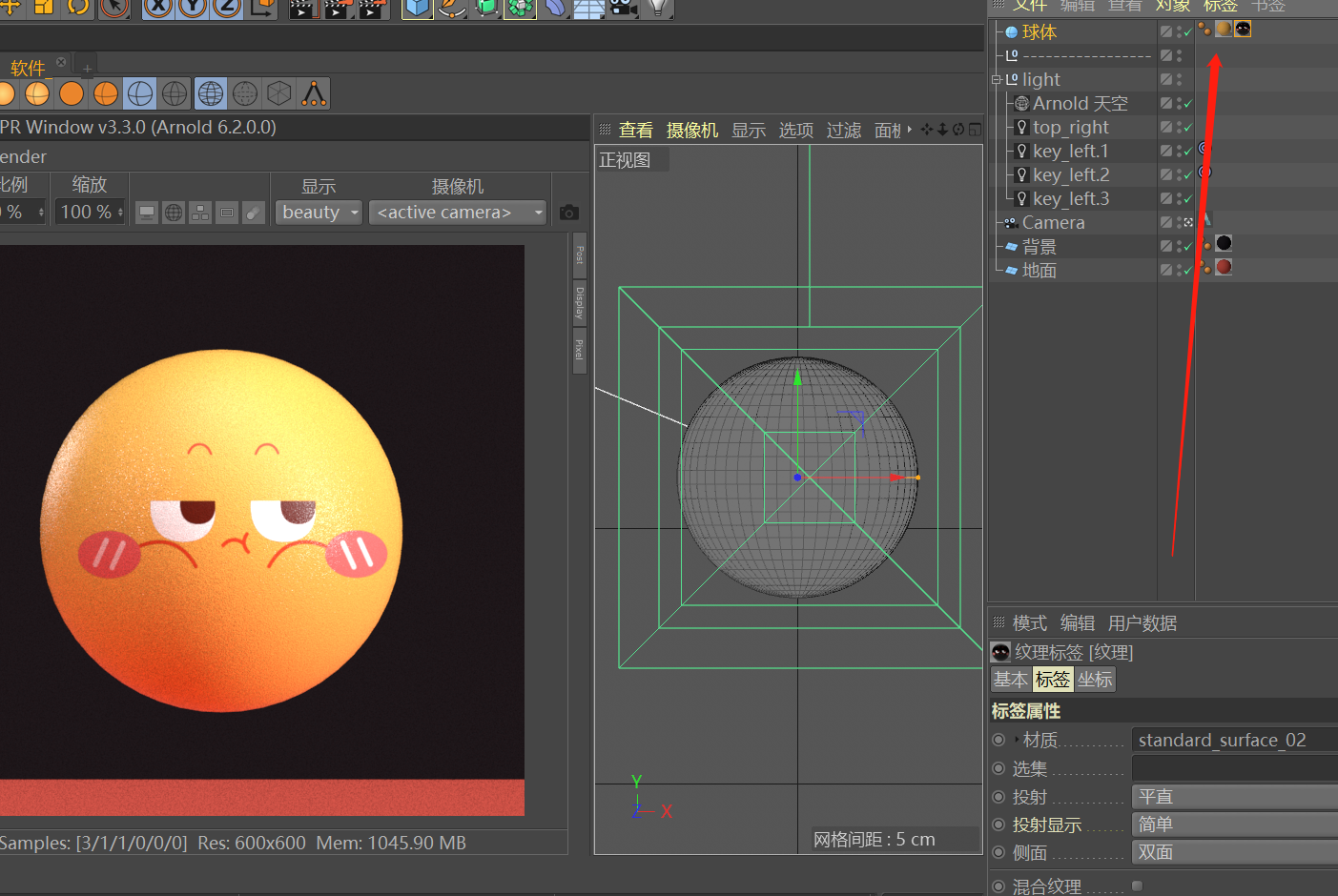The width and height of the screenshot is (1338, 896).
Task: Click the dotted sphere icon in IPR toolbar
Action: [245, 93]
